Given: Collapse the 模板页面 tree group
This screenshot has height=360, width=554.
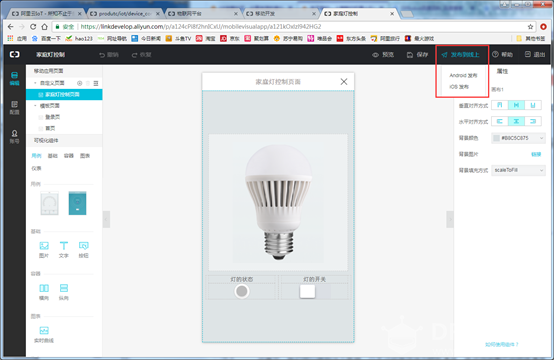Looking at the screenshot, I should click(35, 106).
